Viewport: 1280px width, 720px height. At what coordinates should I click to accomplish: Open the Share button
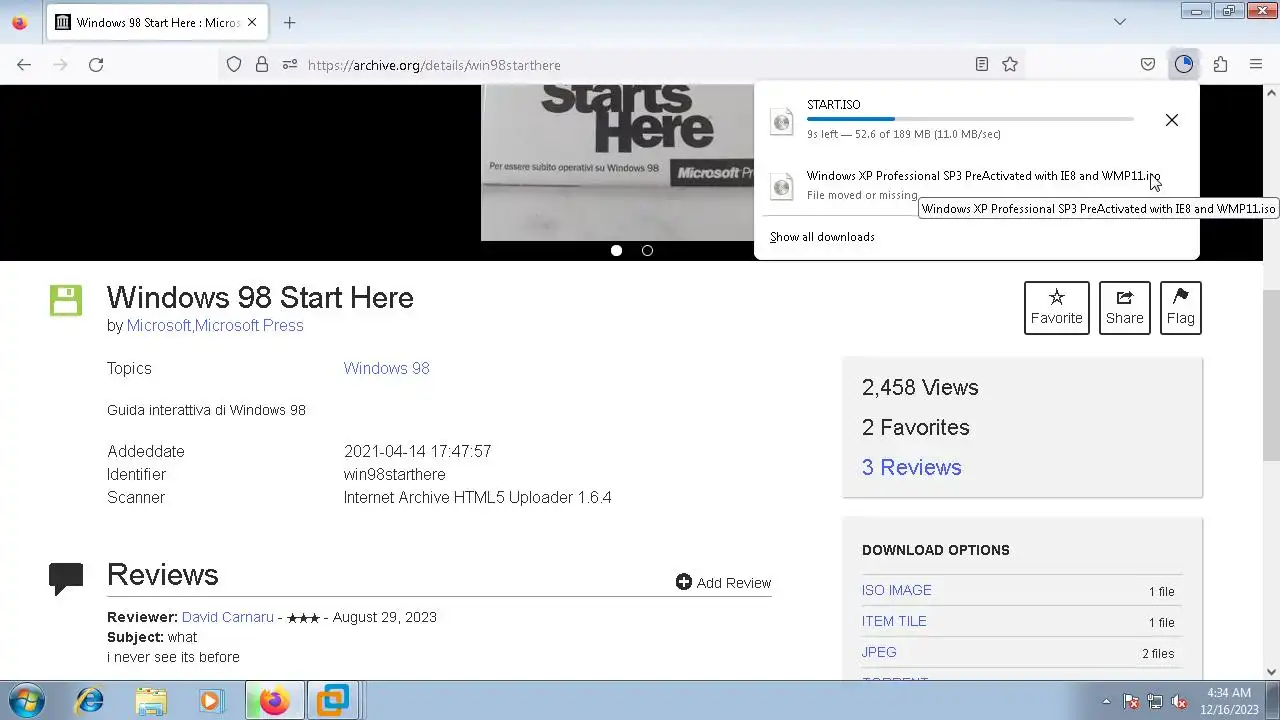[x=1125, y=308]
